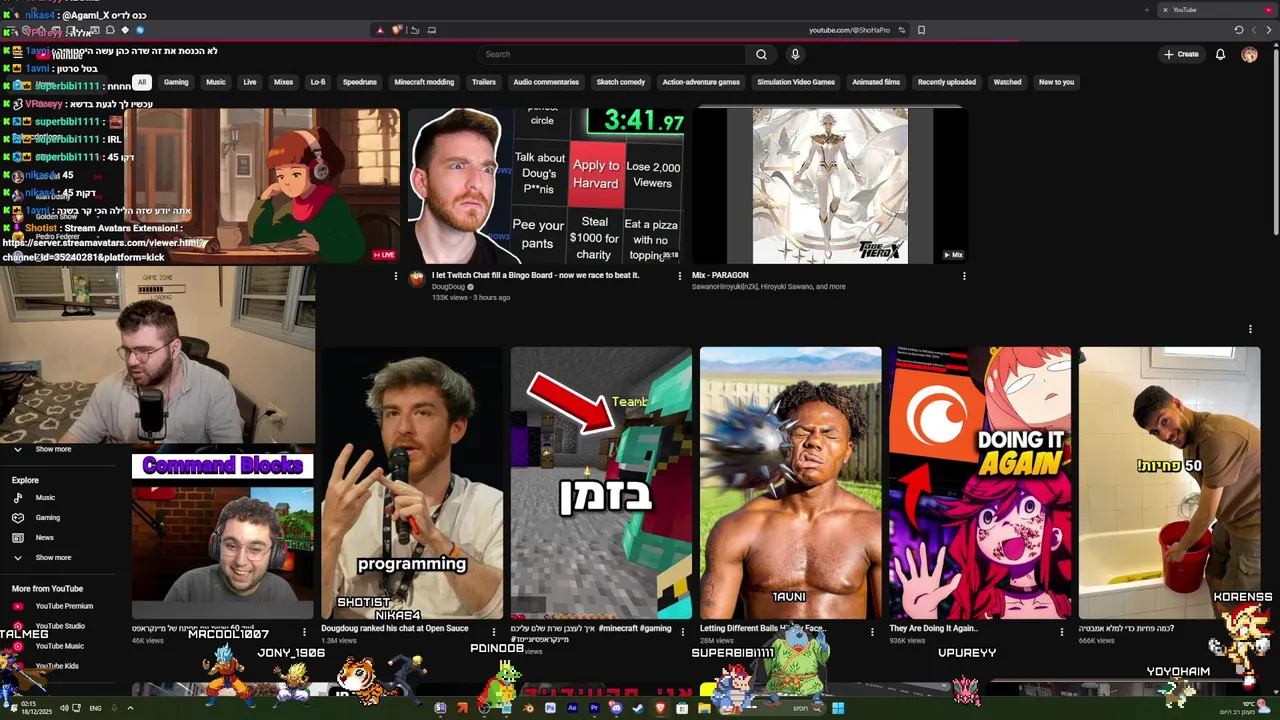Select the Recently uploaded chip
The image size is (1280, 720).
pos(947,82)
